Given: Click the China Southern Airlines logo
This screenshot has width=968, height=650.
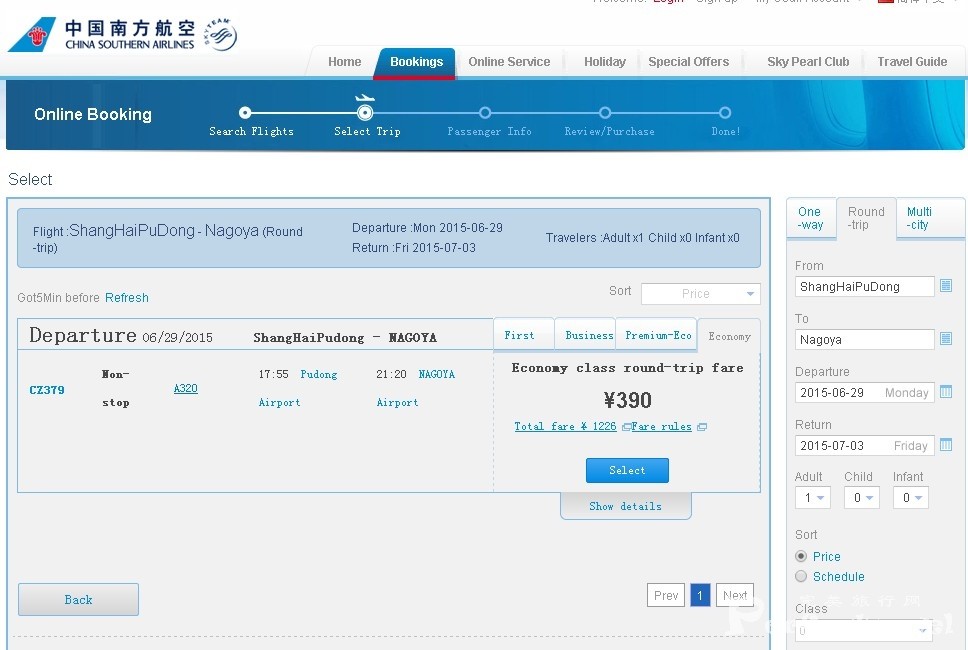Looking at the screenshot, I should pos(101,35).
